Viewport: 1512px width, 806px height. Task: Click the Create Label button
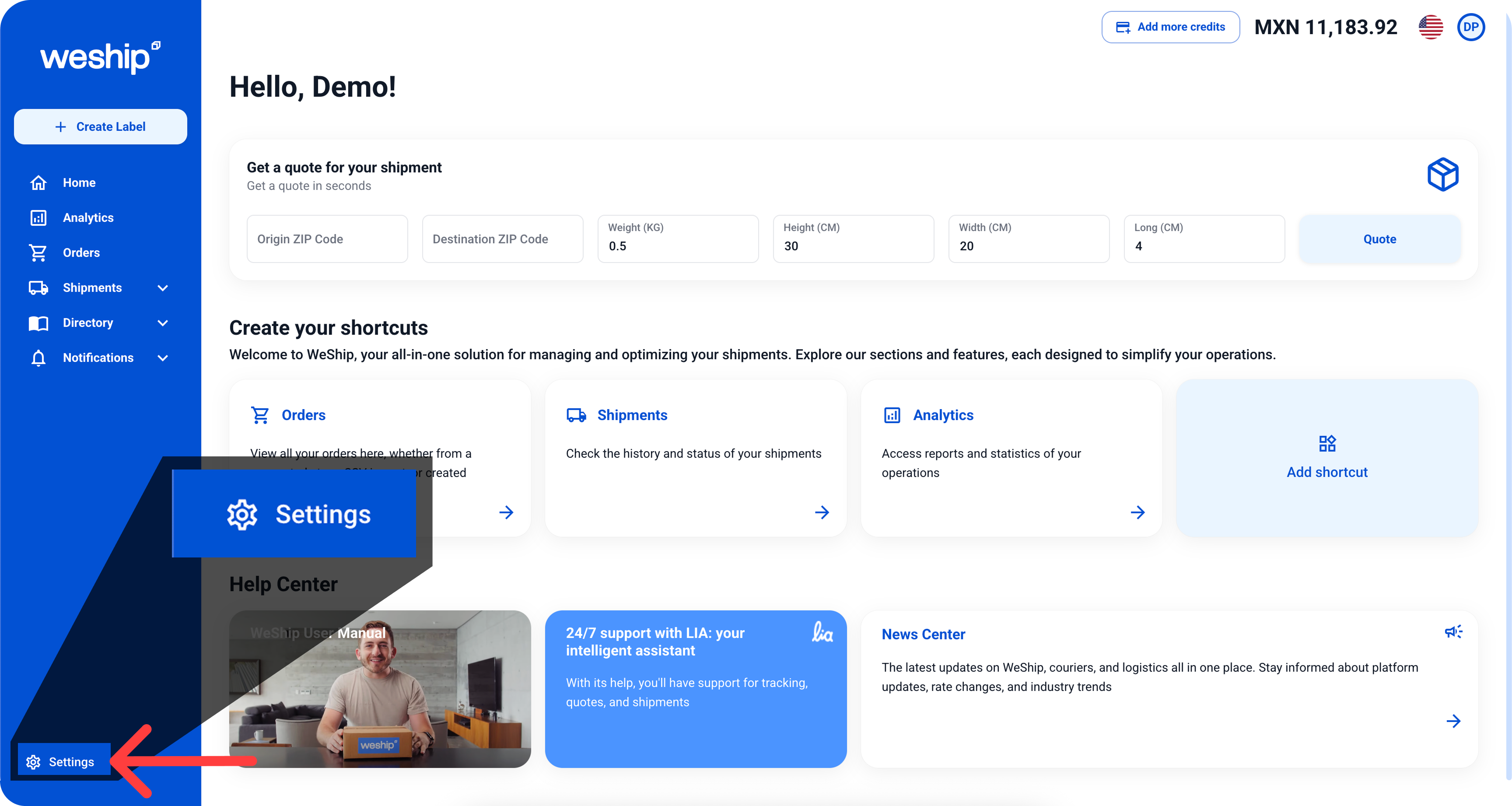100,127
